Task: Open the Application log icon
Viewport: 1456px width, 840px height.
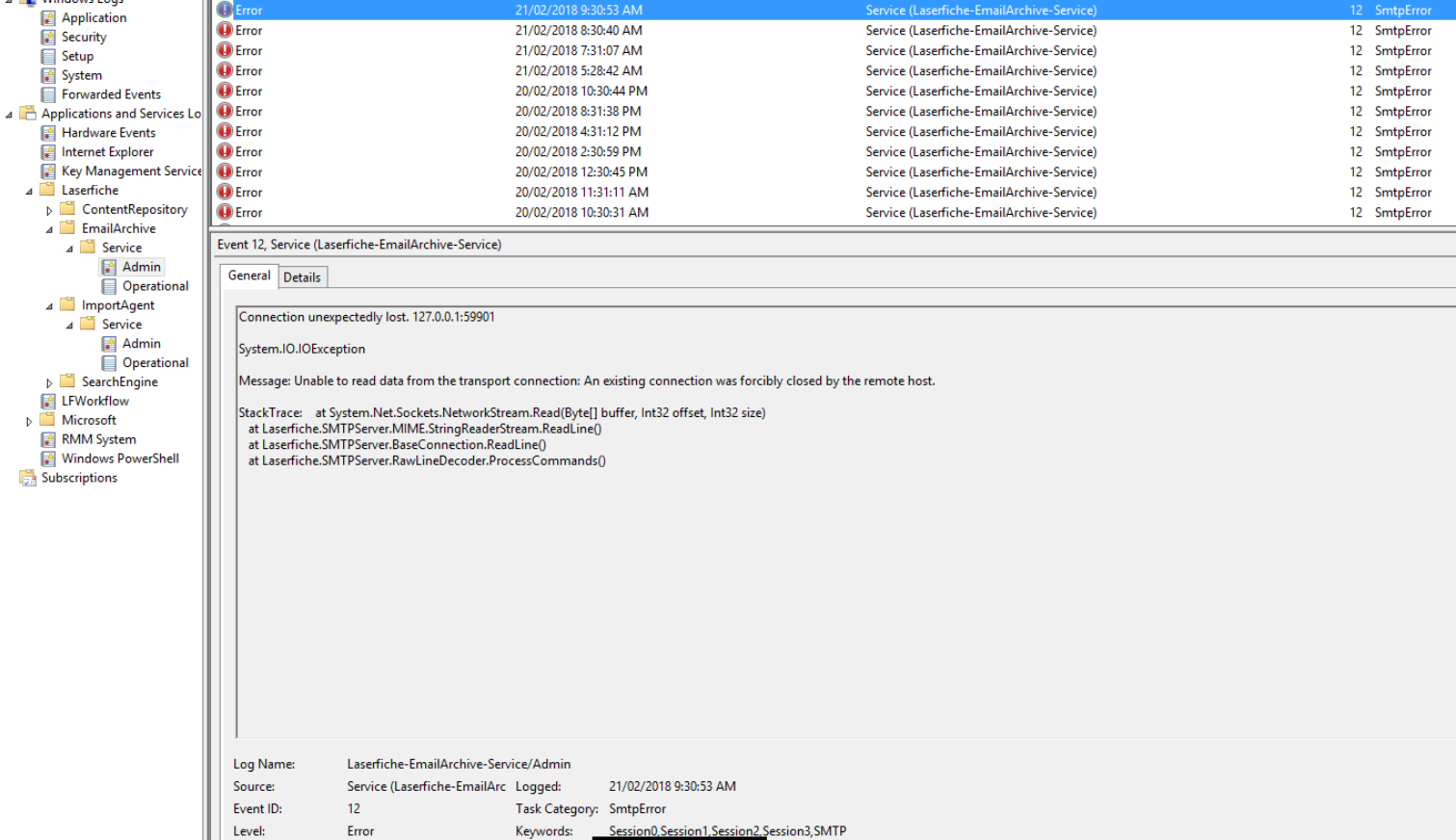Action: pyautogui.click(x=48, y=17)
